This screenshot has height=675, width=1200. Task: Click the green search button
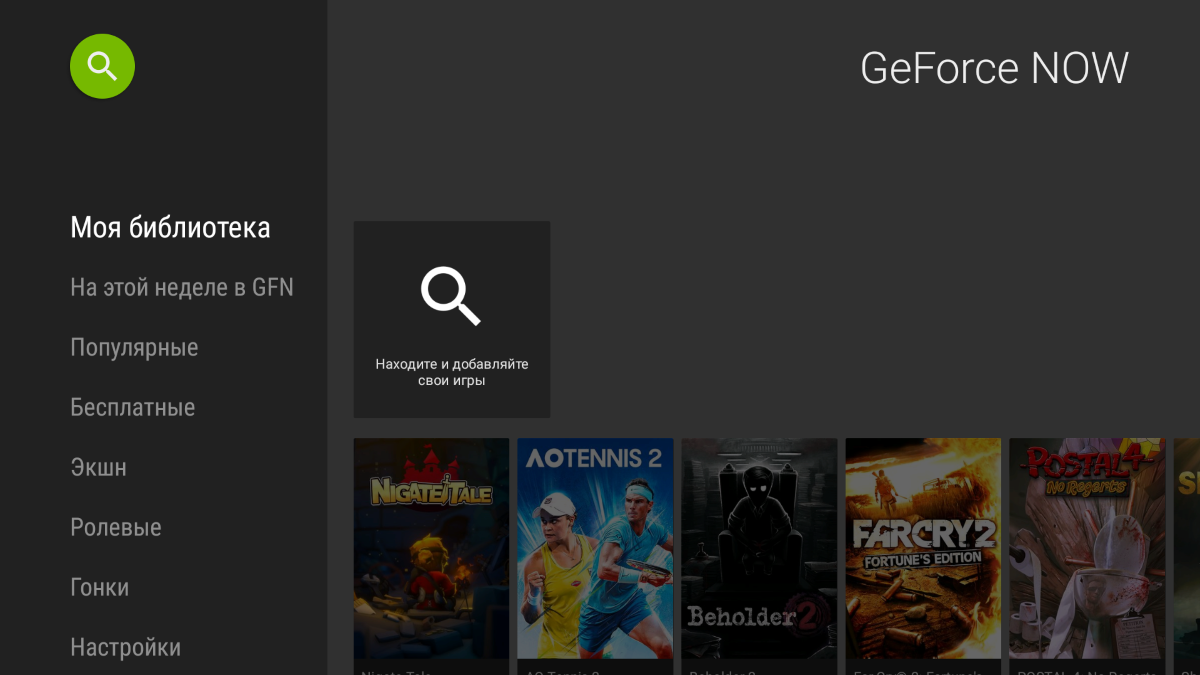[102, 66]
